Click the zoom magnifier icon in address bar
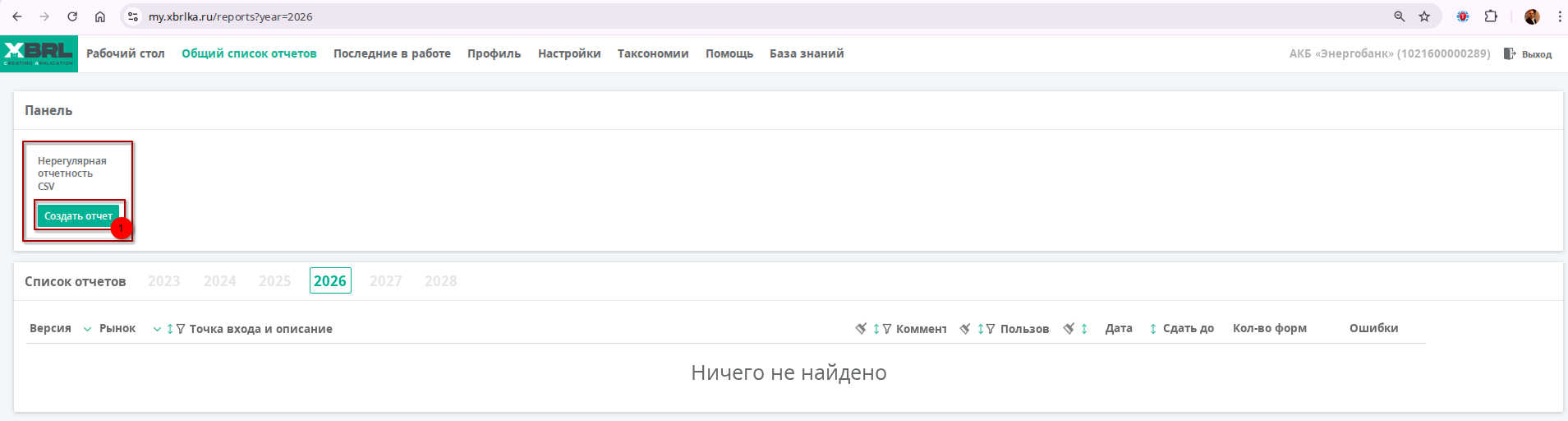This screenshot has width=1568, height=421. pos(1400,16)
